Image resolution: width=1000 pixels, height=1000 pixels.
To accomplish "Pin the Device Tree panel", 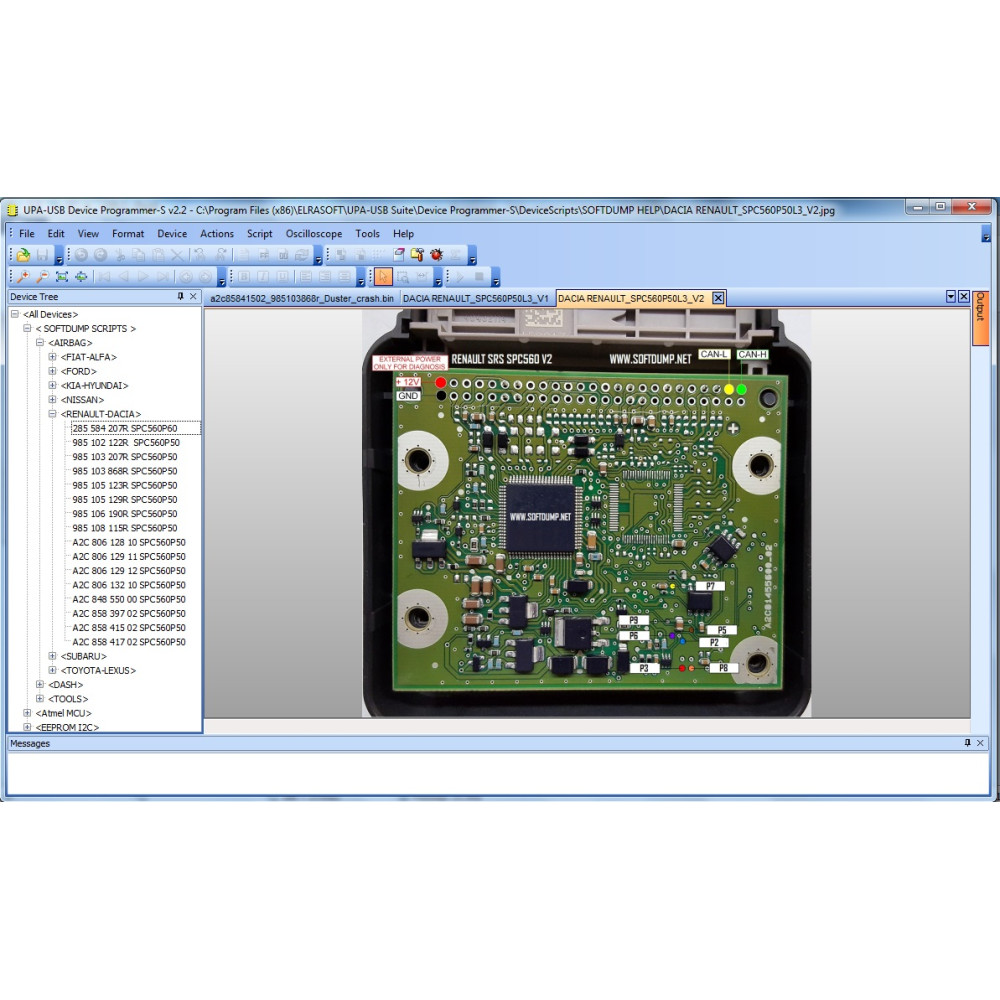I will (180, 297).
